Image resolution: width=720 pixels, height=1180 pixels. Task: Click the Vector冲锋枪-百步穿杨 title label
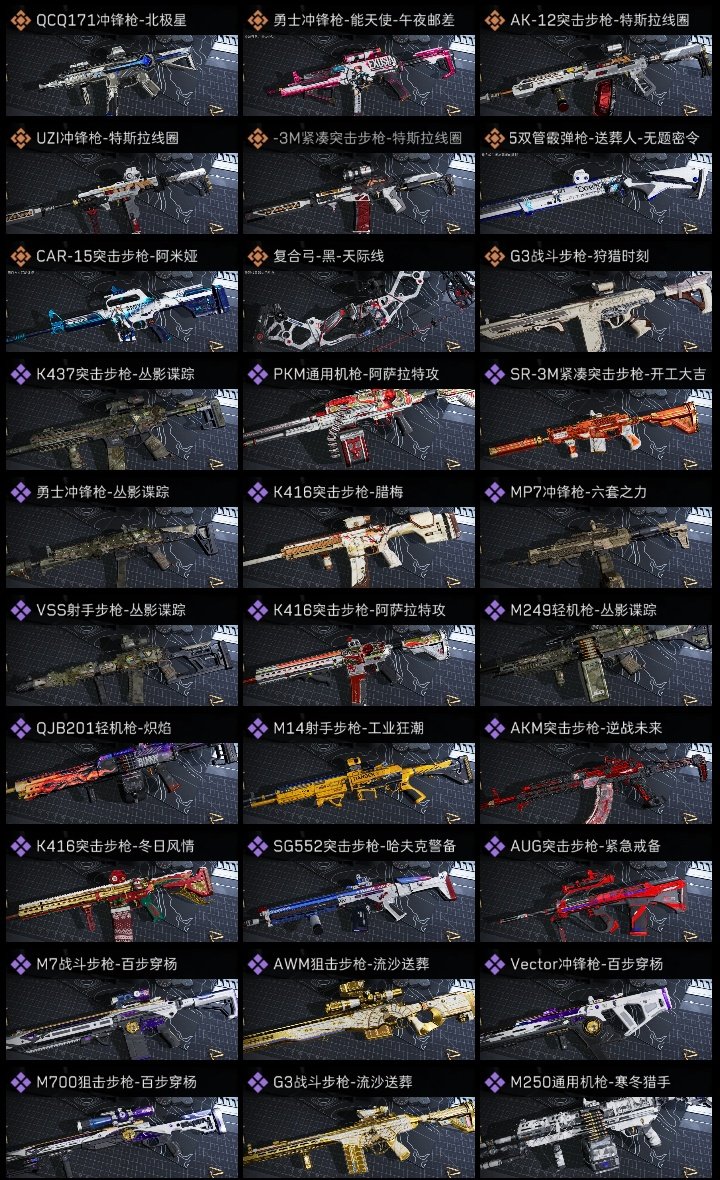pyautogui.click(x=587, y=964)
